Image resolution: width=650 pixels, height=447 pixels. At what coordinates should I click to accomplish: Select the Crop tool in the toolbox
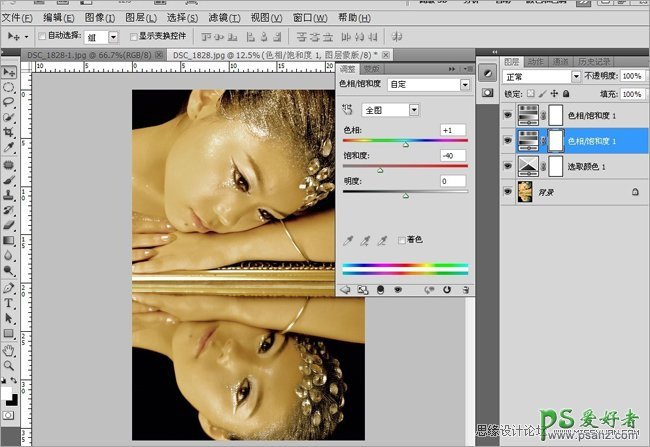coord(9,130)
